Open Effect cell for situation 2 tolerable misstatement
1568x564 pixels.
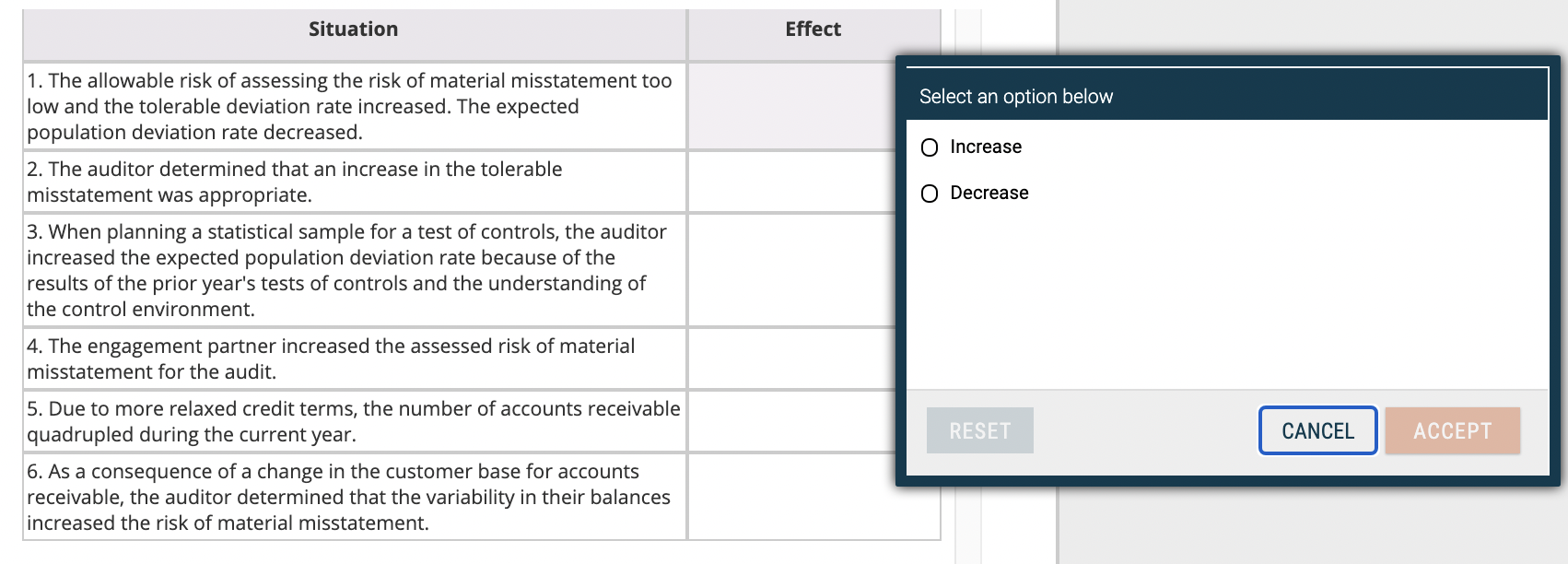click(792, 182)
